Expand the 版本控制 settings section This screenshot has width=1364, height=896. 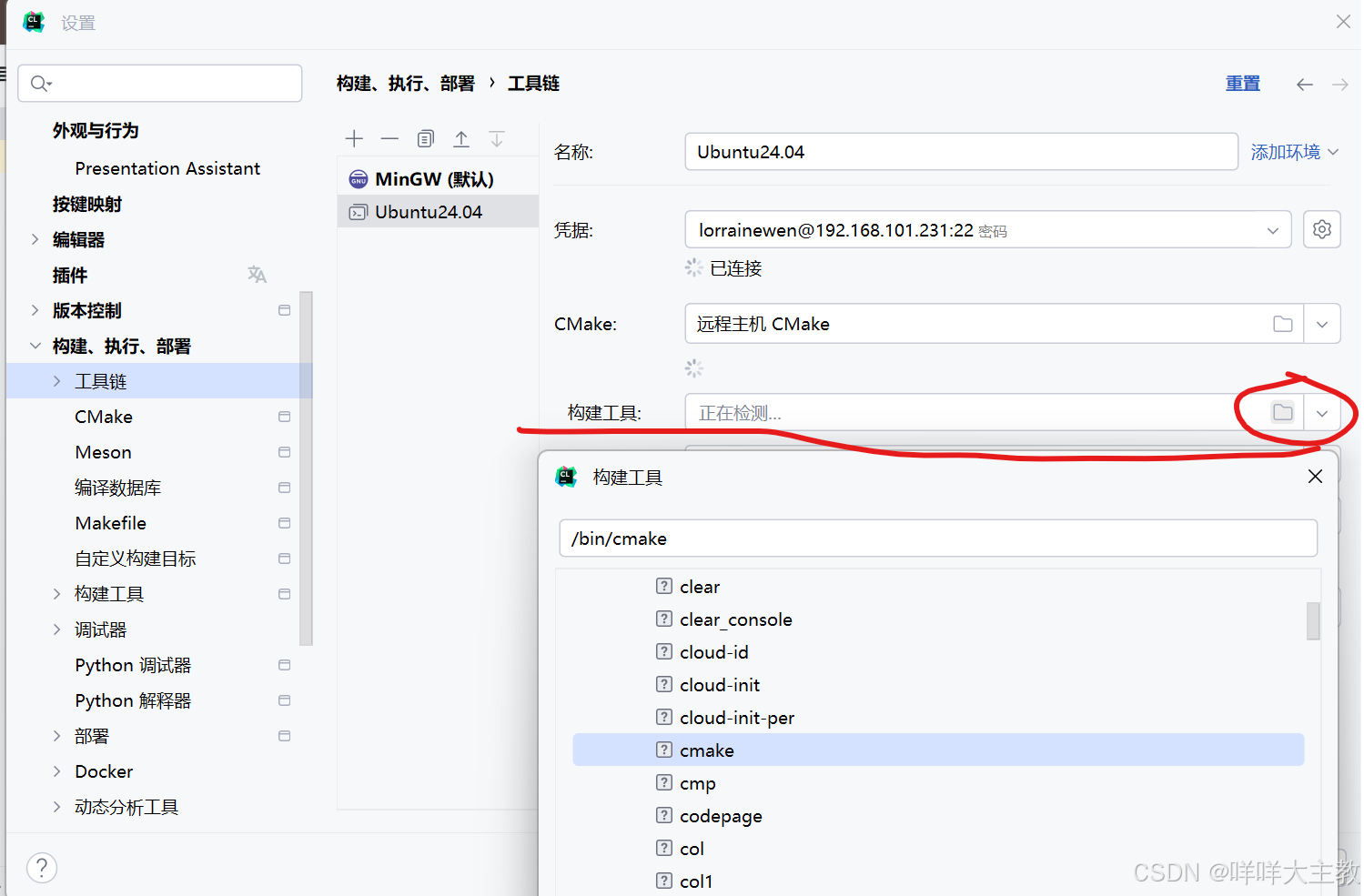click(x=35, y=310)
